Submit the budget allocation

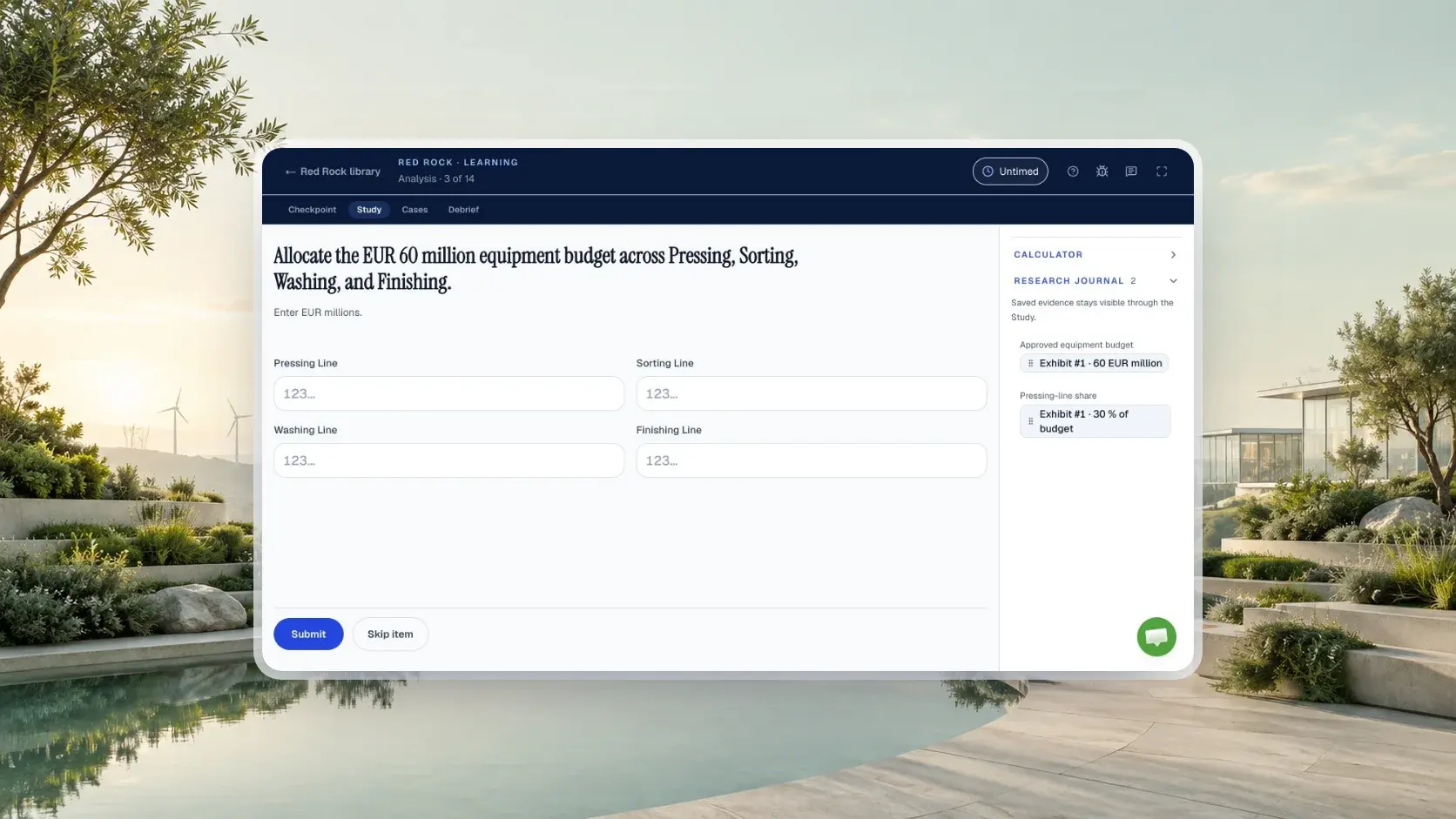(308, 634)
